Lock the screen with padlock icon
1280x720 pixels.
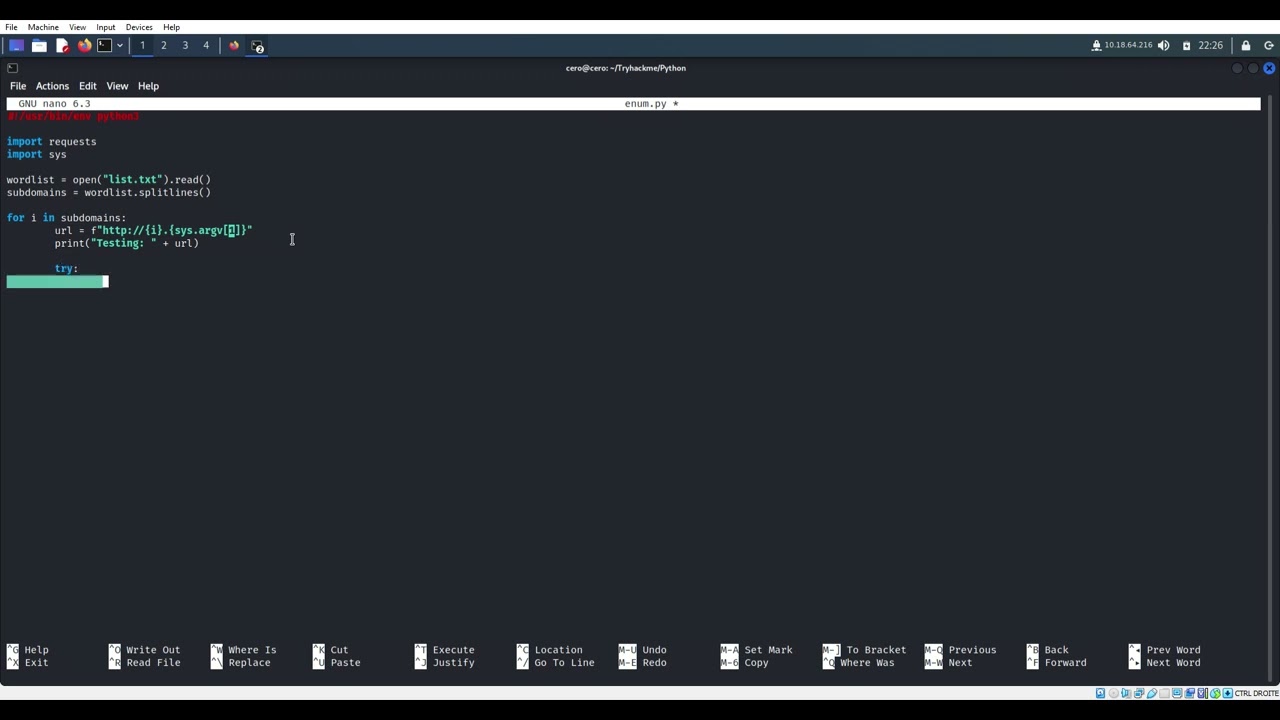click(1246, 46)
